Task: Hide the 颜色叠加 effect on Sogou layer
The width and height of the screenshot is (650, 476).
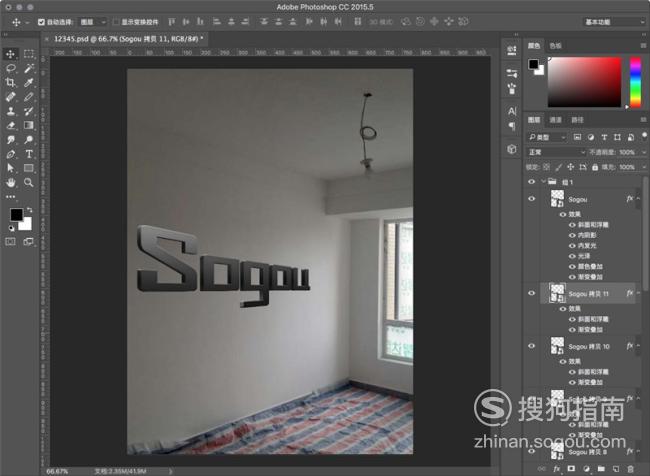Action: tap(572, 267)
